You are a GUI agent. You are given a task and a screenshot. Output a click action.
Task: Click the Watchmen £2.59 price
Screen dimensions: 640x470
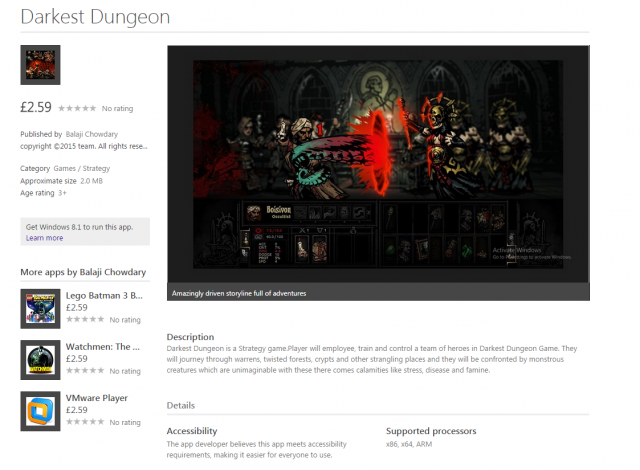tap(77, 359)
